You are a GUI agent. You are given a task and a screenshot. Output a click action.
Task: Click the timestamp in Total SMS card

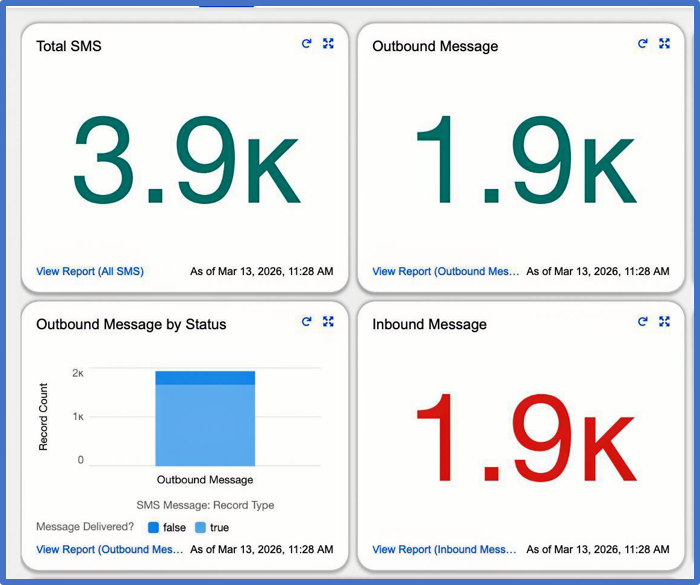262,271
